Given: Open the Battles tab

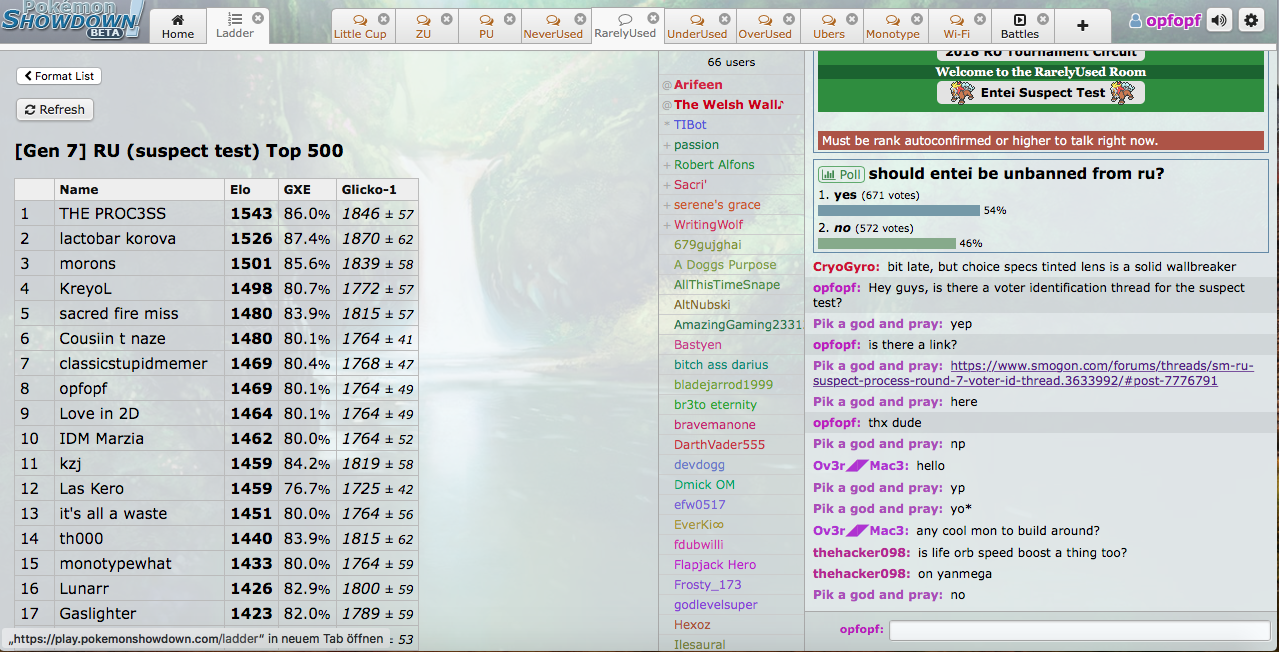Looking at the screenshot, I should [1020, 26].
